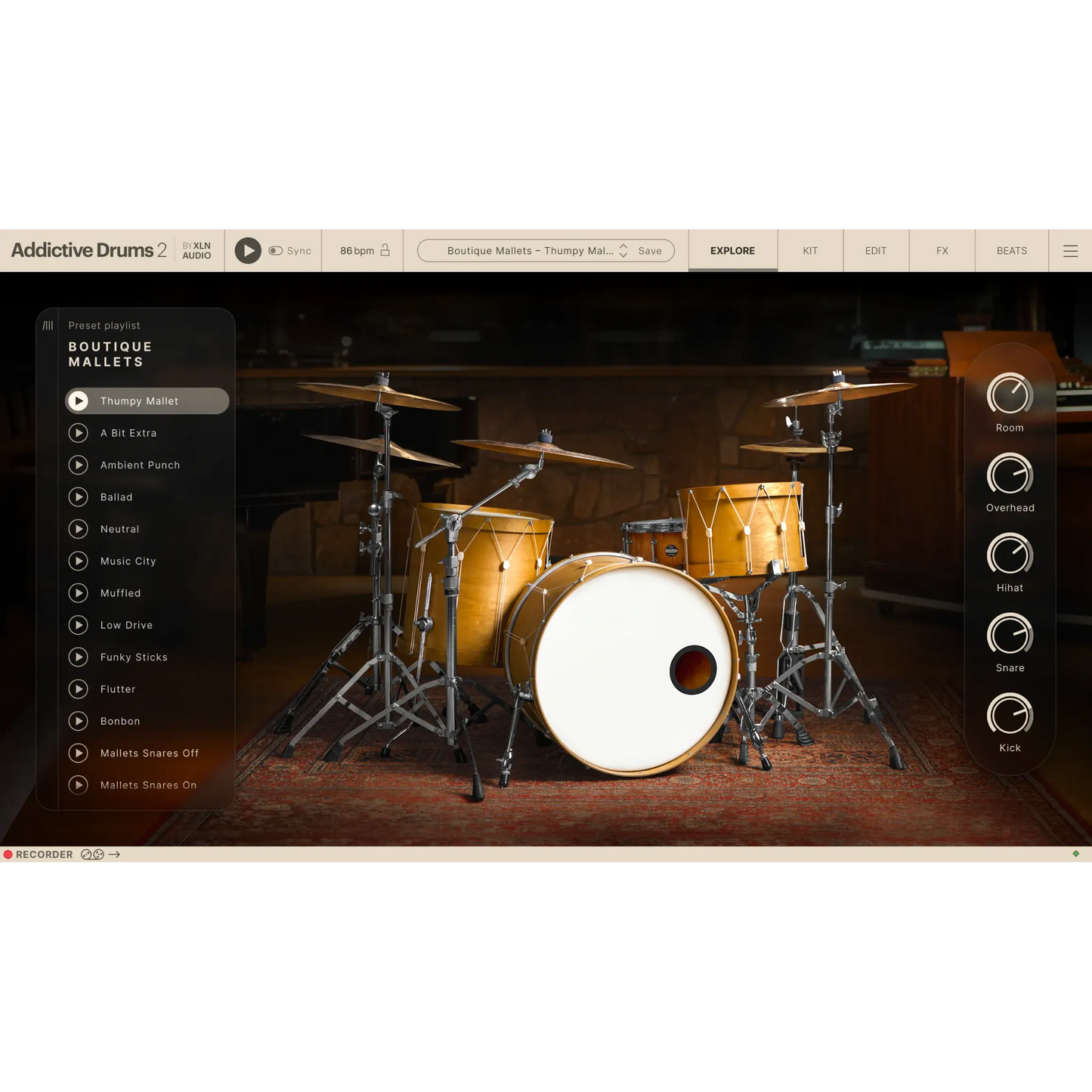Adjust the Hihat level knob

tap(1010, 555)
